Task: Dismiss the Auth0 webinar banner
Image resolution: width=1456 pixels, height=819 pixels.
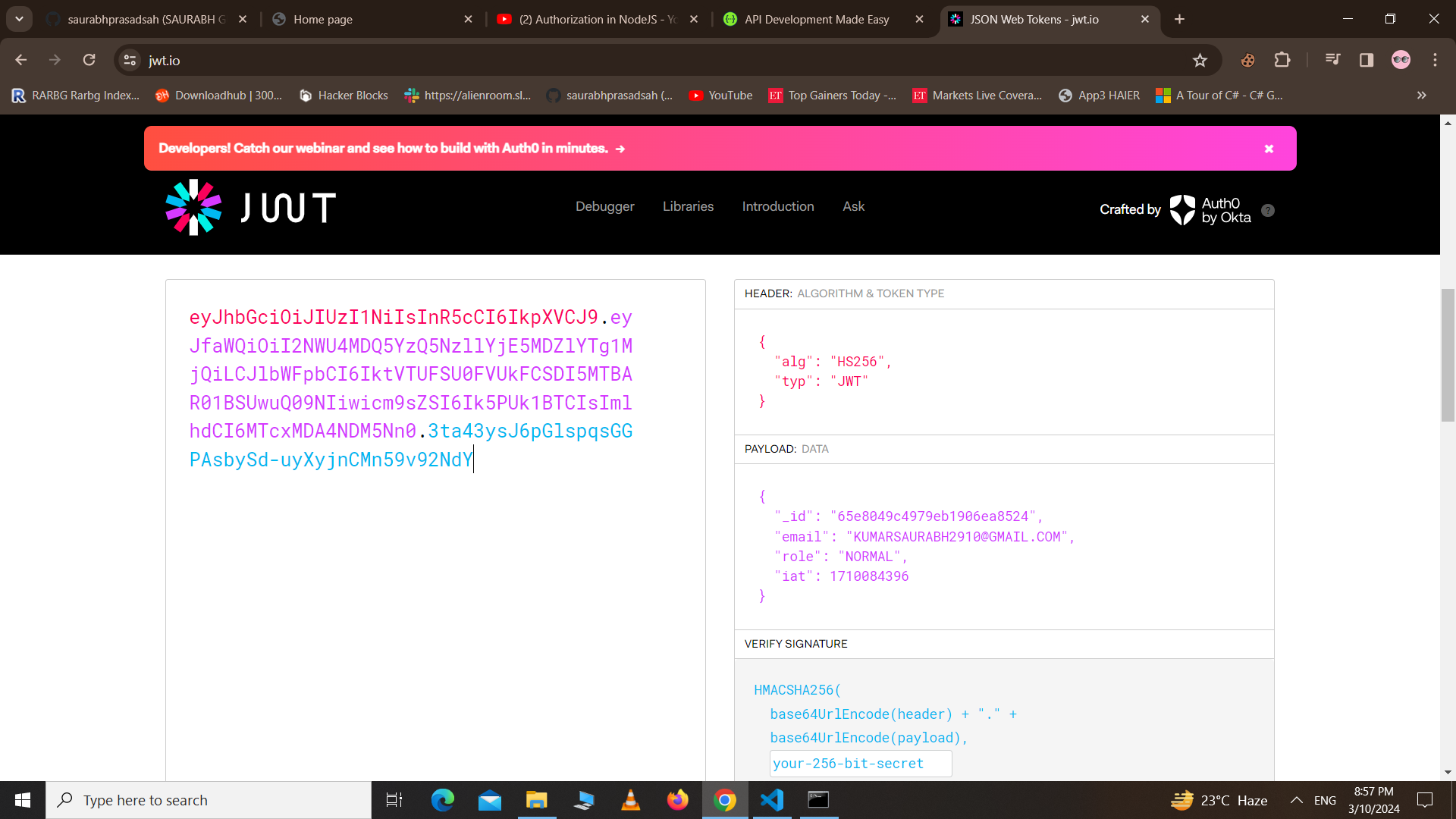Action: [1269, 148]
